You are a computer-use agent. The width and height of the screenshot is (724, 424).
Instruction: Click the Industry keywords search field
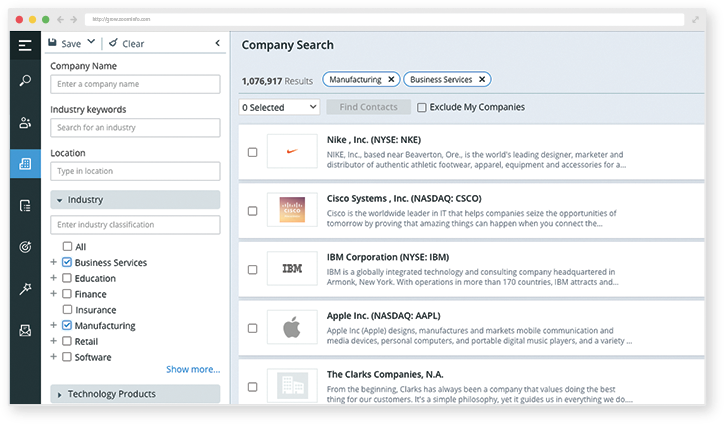(x=135, y=127)
